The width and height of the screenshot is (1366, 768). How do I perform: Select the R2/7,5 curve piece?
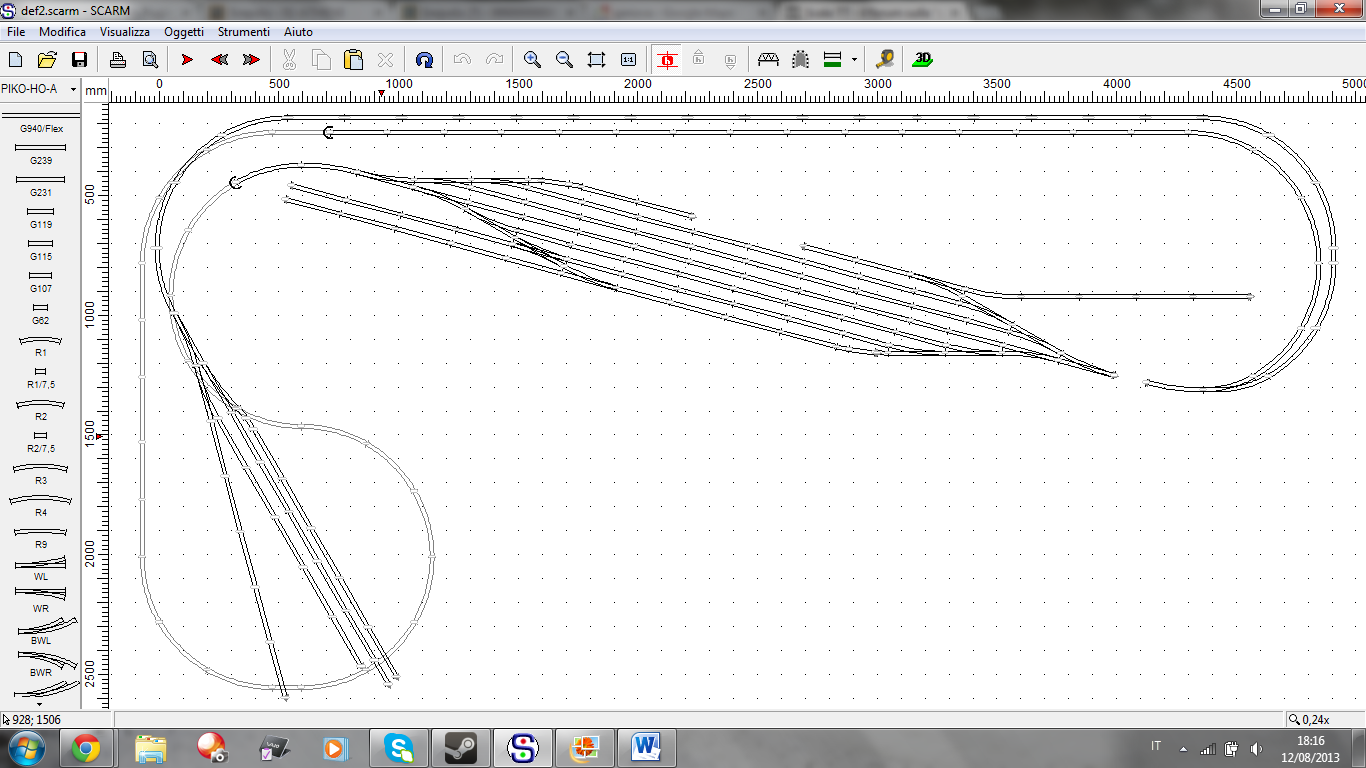pyautogui.click(x=40, y=441)
